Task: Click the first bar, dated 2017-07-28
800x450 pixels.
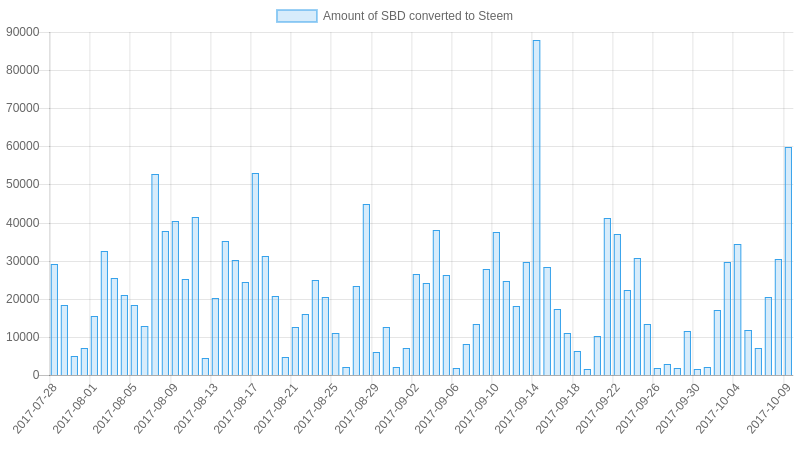Action: pyautogui.click(x=54, y=320)
